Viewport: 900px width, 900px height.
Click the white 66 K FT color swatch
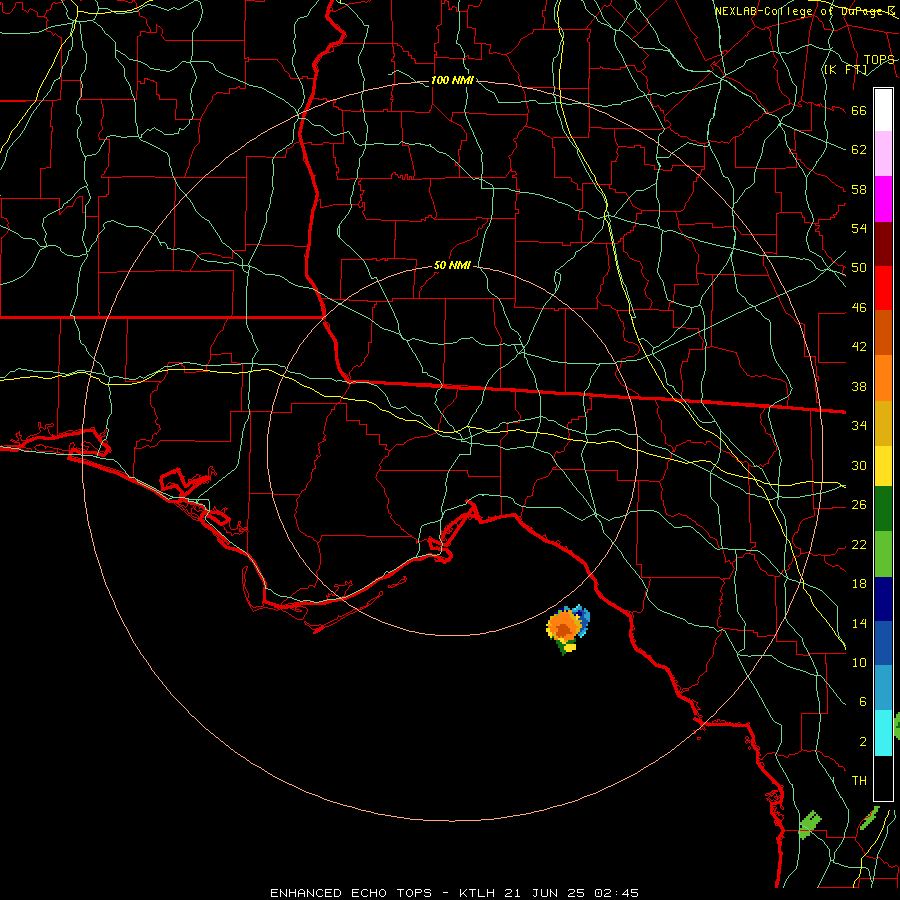pyautogui.click(x=883, y=110)
